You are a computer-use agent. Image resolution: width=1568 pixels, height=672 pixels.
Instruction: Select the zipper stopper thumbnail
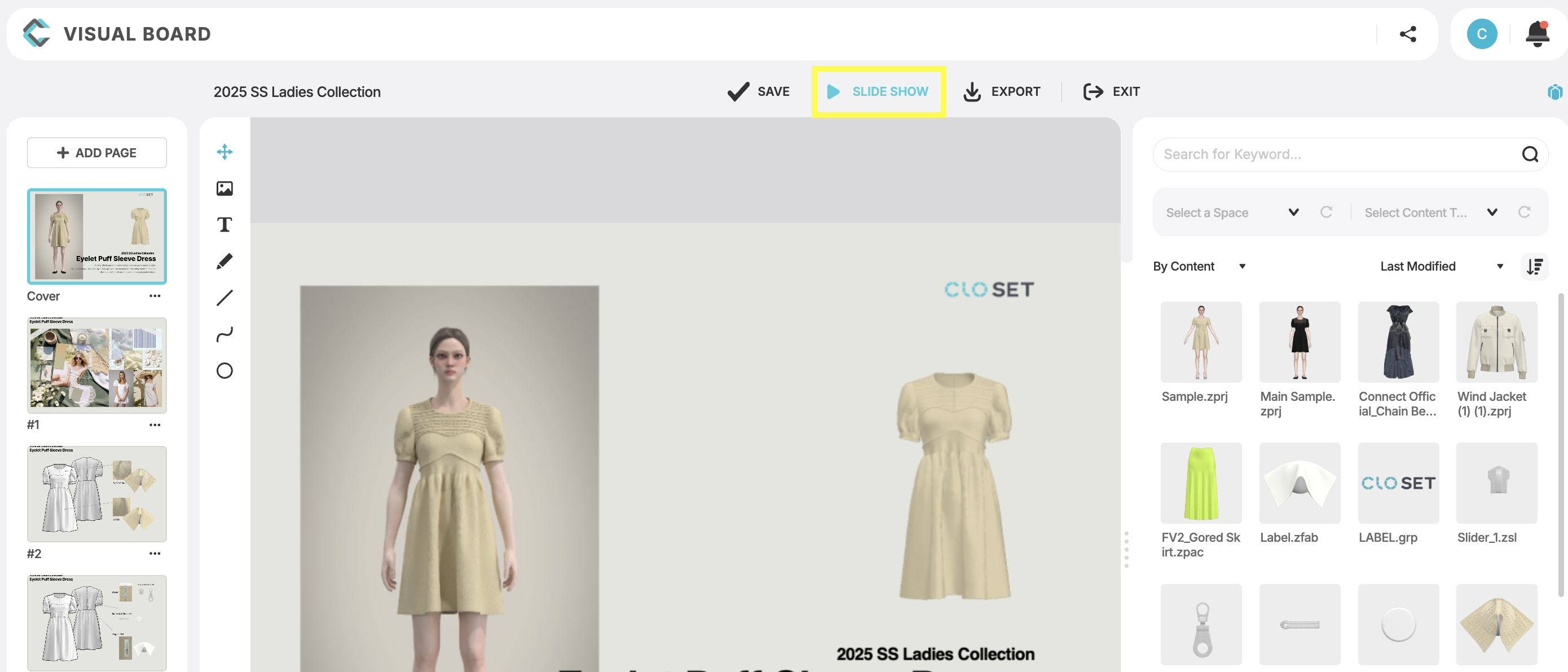1300,625
